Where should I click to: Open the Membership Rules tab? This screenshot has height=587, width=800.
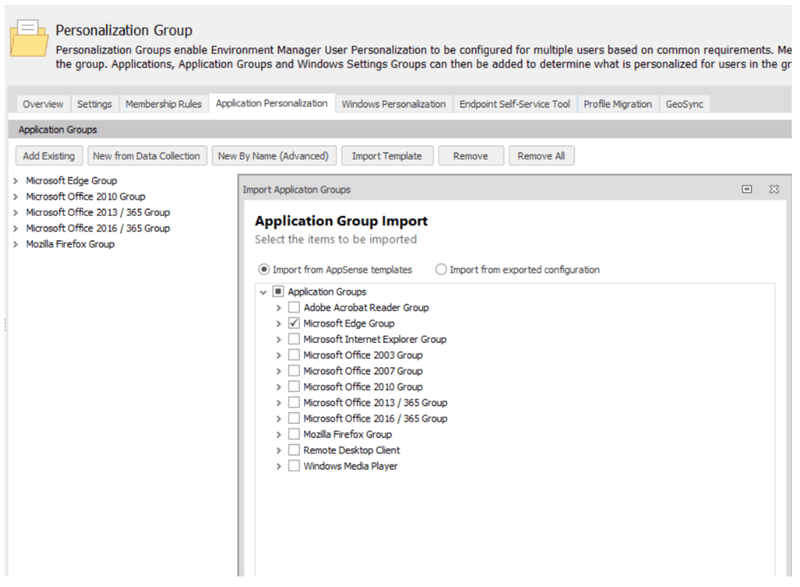click(164, 104)
